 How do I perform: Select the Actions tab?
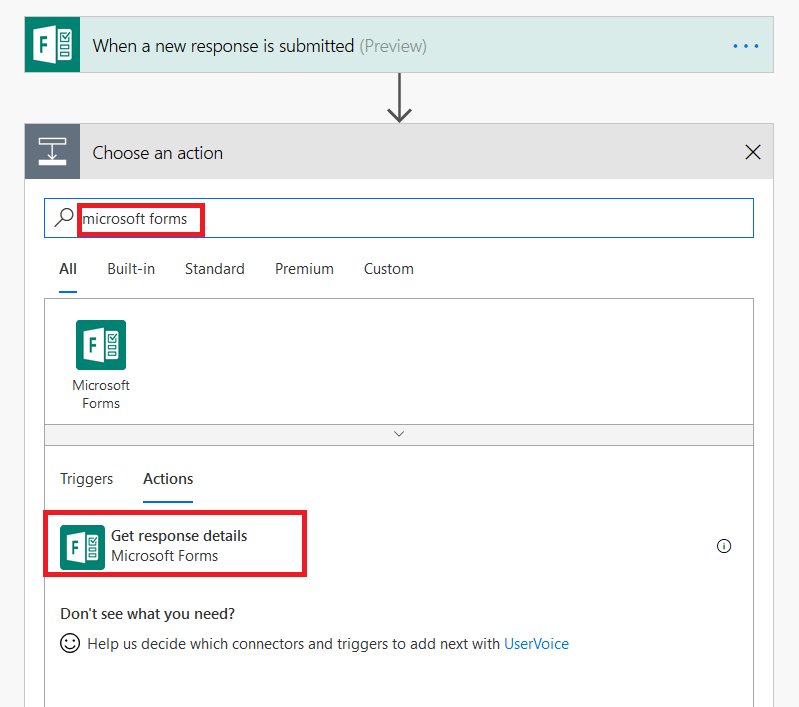point(168,479)
